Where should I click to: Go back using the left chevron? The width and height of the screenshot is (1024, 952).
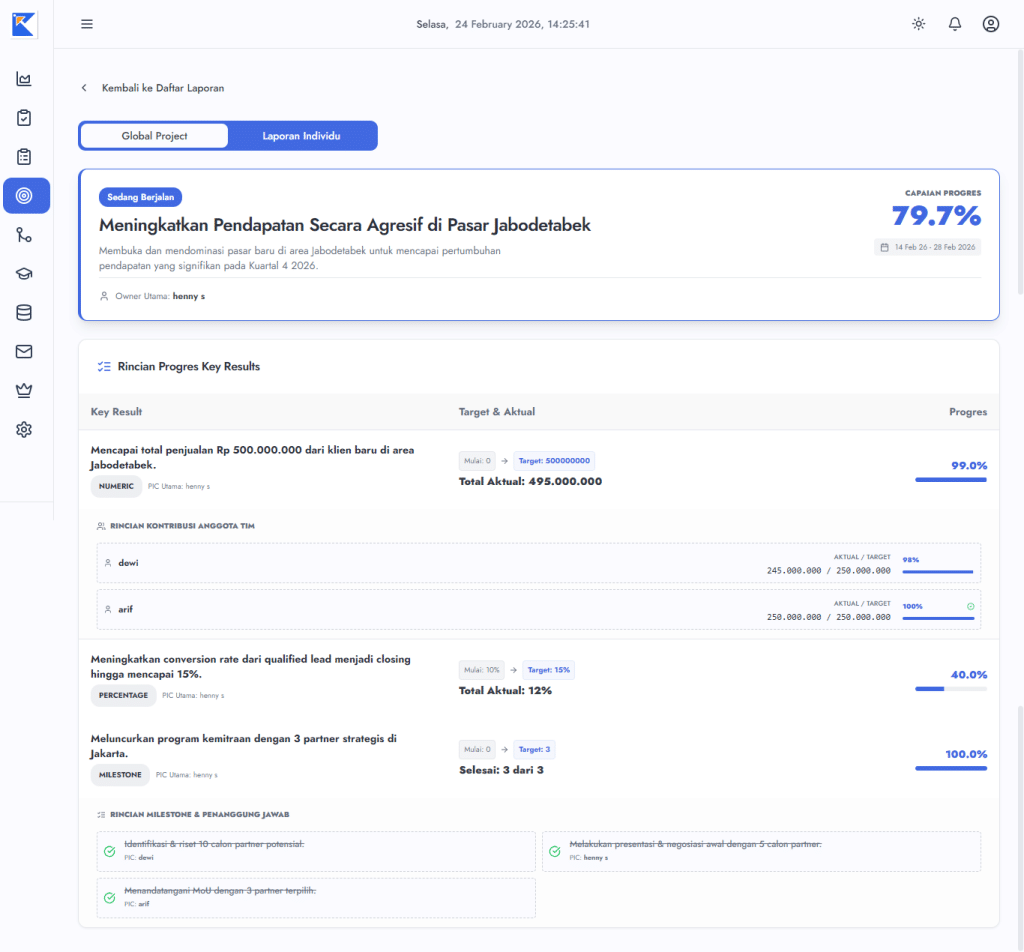coord(84,87)
